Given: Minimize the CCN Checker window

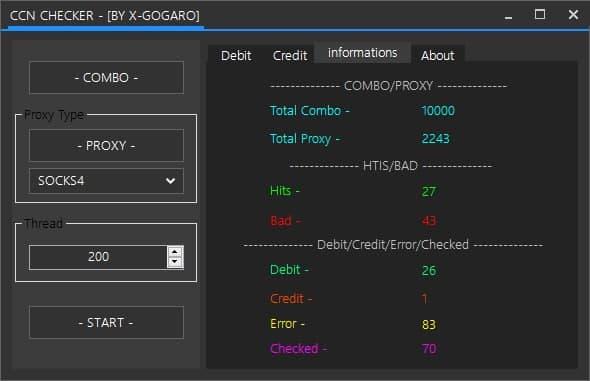Looking at the screenshot, I should pos(509,16).
